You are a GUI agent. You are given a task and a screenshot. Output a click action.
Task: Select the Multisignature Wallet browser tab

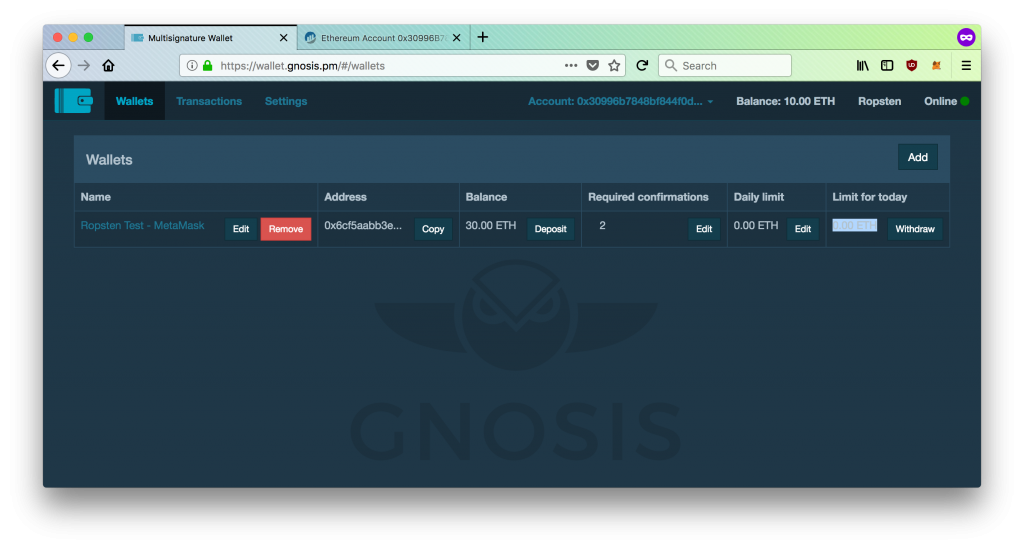[209, 38]
